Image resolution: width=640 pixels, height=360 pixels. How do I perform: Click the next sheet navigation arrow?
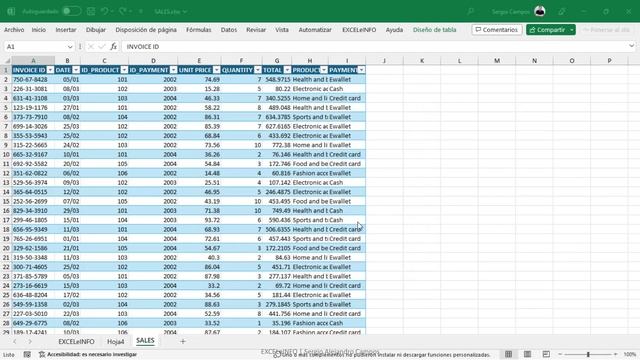click(30, 341)
